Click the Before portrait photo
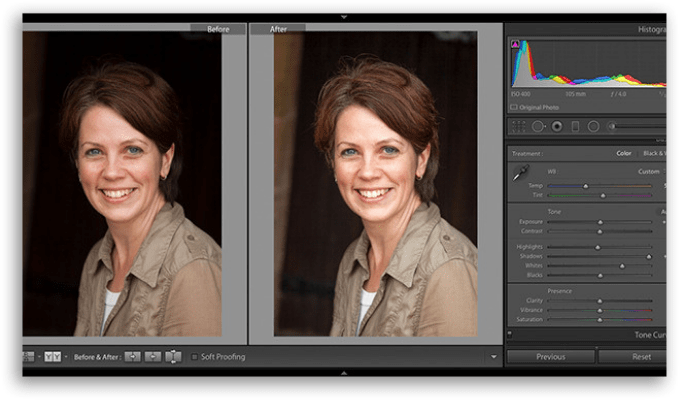This screenshot has width=700, height=400. point(122,183)
